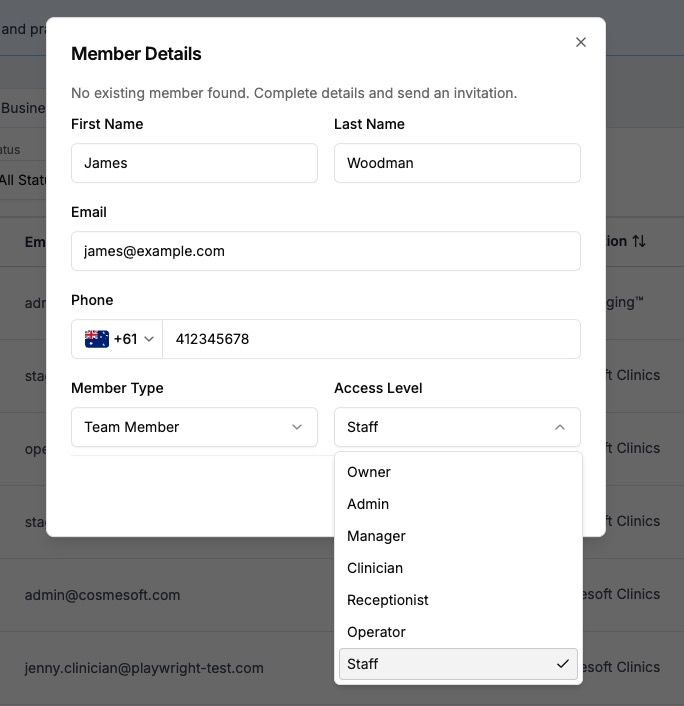This screenshot has height=706, width=684.
Task: Click the Member Details heading
Action: [x=136, y=54]
